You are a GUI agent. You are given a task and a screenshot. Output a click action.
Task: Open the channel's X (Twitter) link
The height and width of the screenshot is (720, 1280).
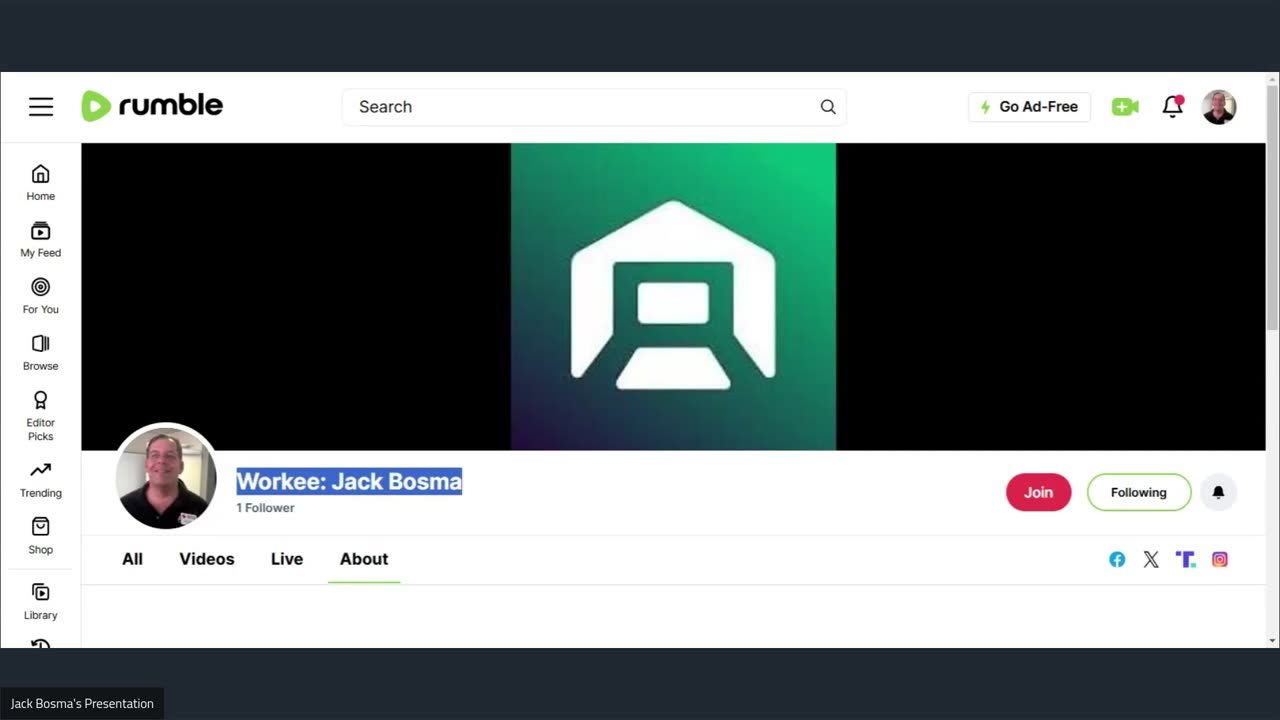click(x=1151, y=560)
